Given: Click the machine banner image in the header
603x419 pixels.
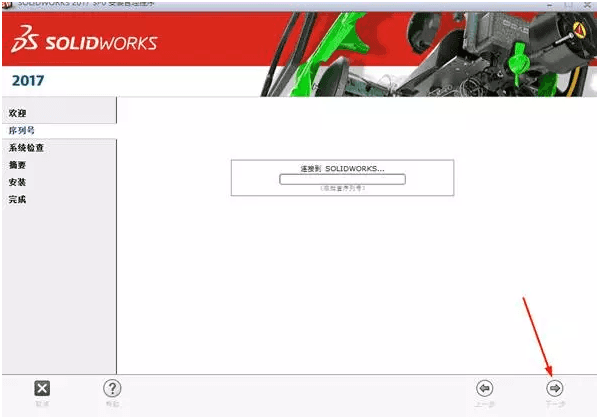Looking at the screenshot, I should tap(420, 50).
